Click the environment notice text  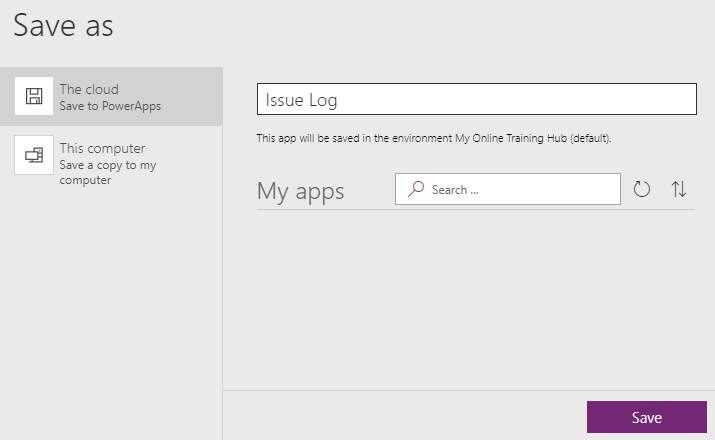tap(434, 138)
